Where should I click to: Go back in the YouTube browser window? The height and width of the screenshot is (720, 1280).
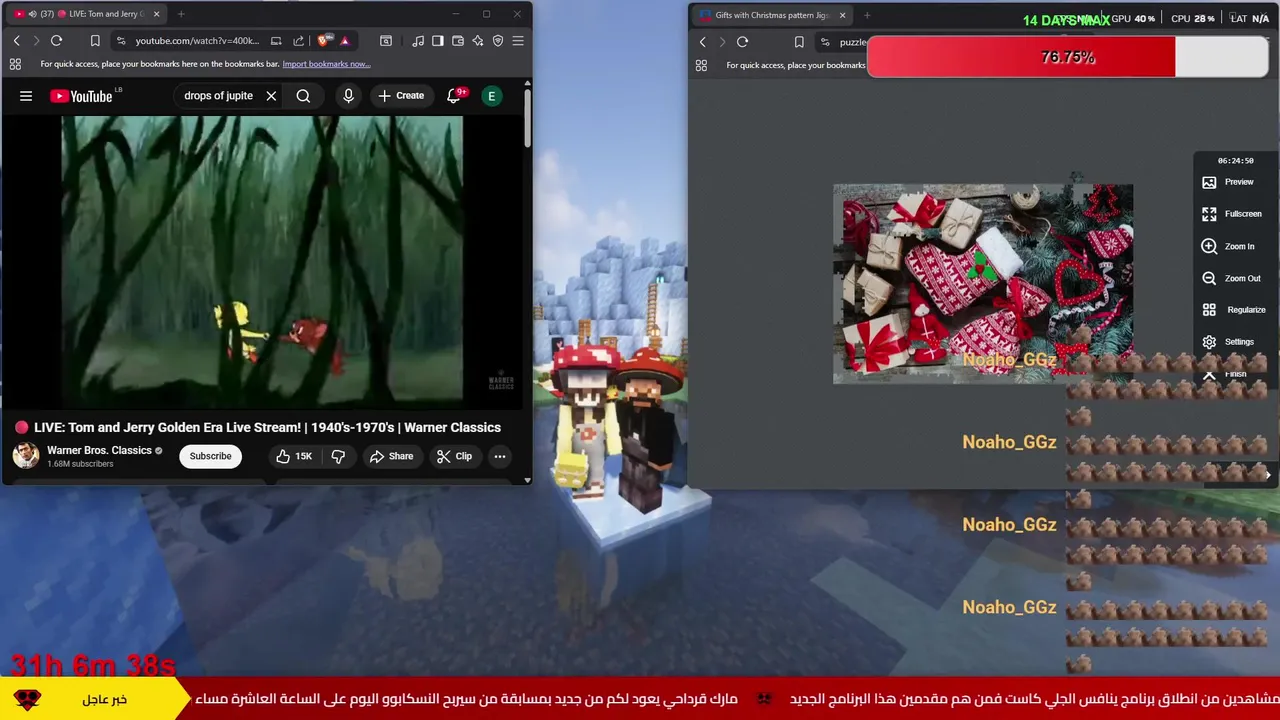pos(16,41)
